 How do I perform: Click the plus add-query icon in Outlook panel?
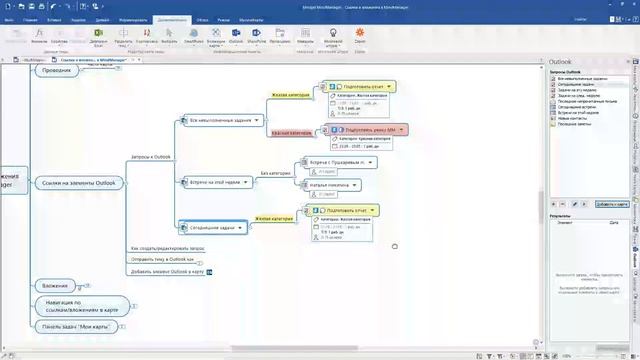553,204
